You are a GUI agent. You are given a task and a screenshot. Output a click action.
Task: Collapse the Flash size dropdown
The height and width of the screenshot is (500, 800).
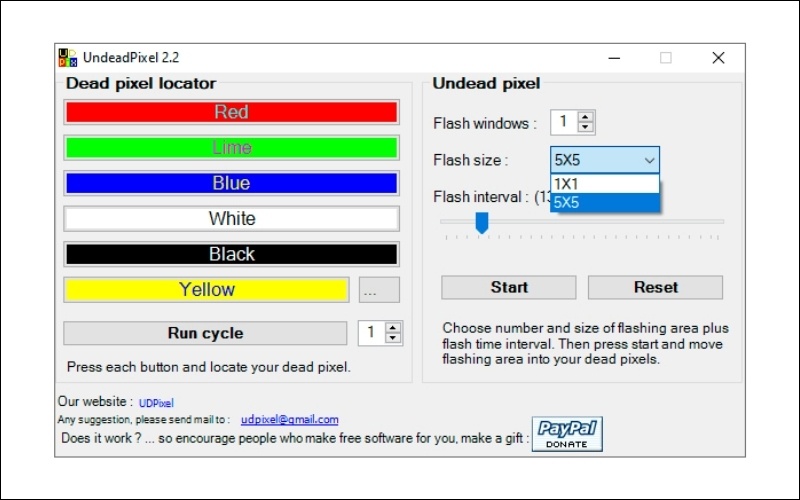click(x=649, y=160)
